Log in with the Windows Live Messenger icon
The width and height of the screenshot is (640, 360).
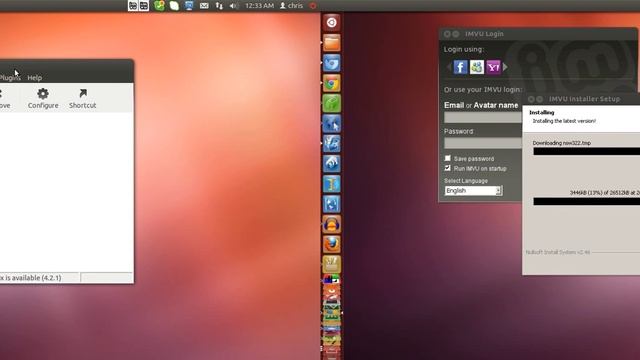tap(477, 67)
